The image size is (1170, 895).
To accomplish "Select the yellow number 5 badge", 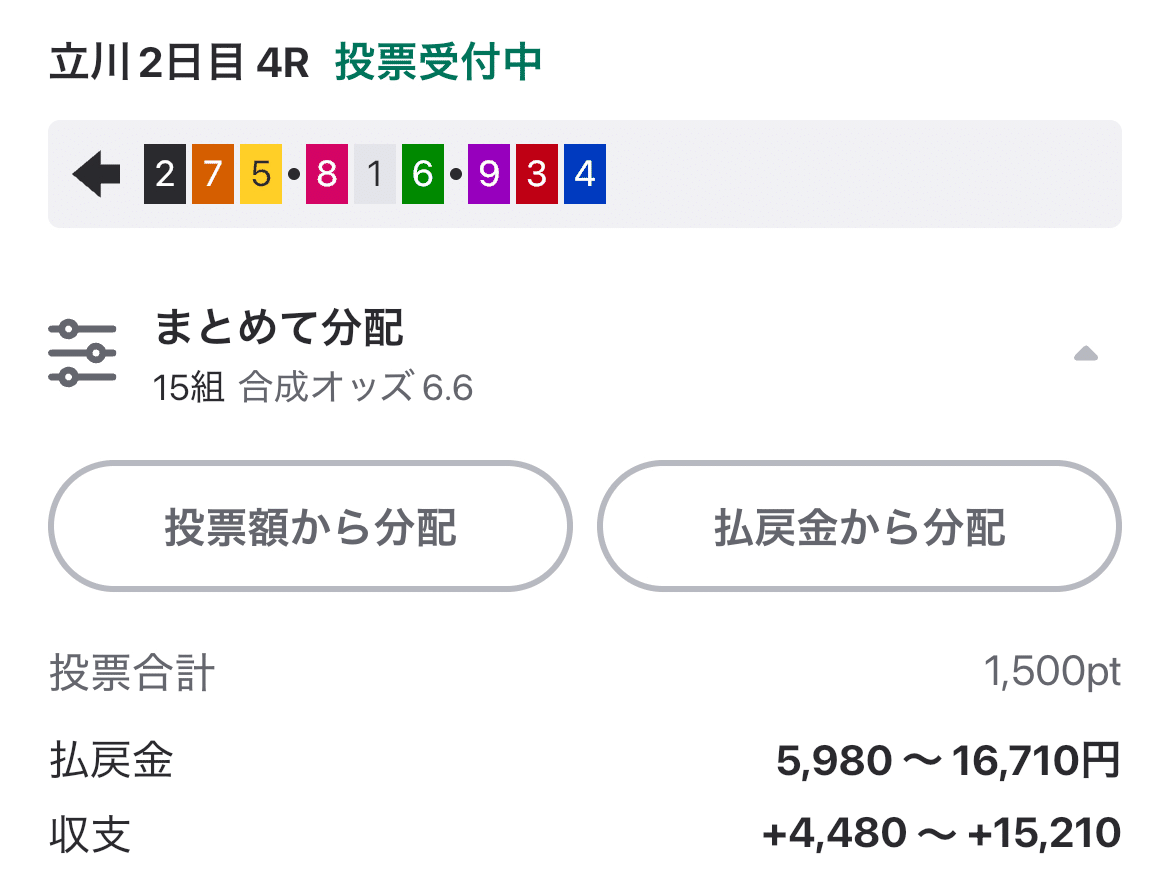I will pyautogui.click(x=261, y=172).
